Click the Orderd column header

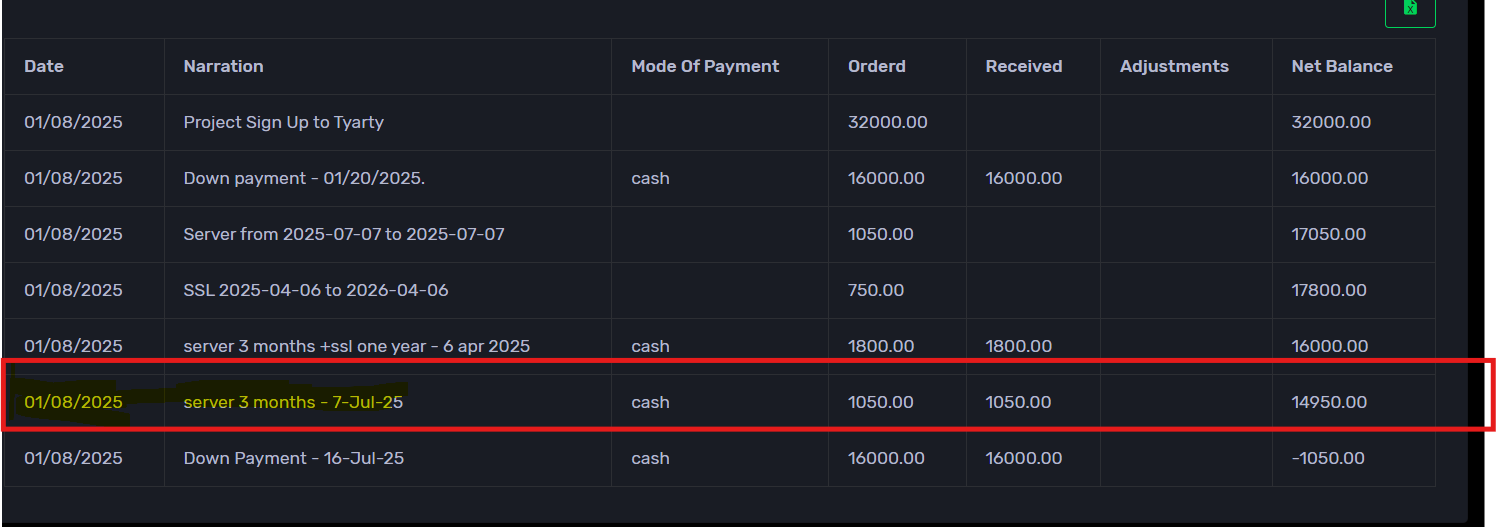876,66
